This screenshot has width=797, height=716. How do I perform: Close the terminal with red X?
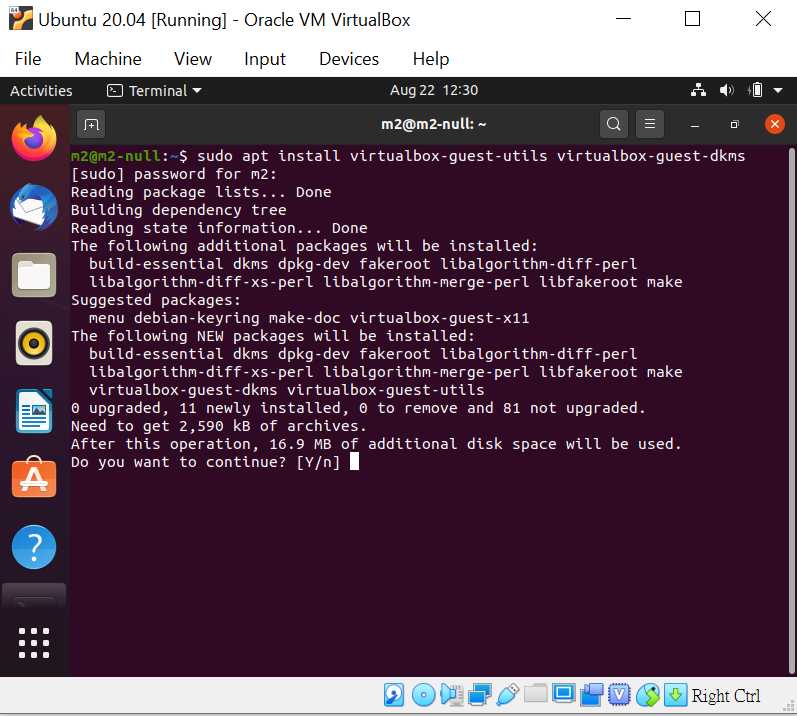[775, 124]
